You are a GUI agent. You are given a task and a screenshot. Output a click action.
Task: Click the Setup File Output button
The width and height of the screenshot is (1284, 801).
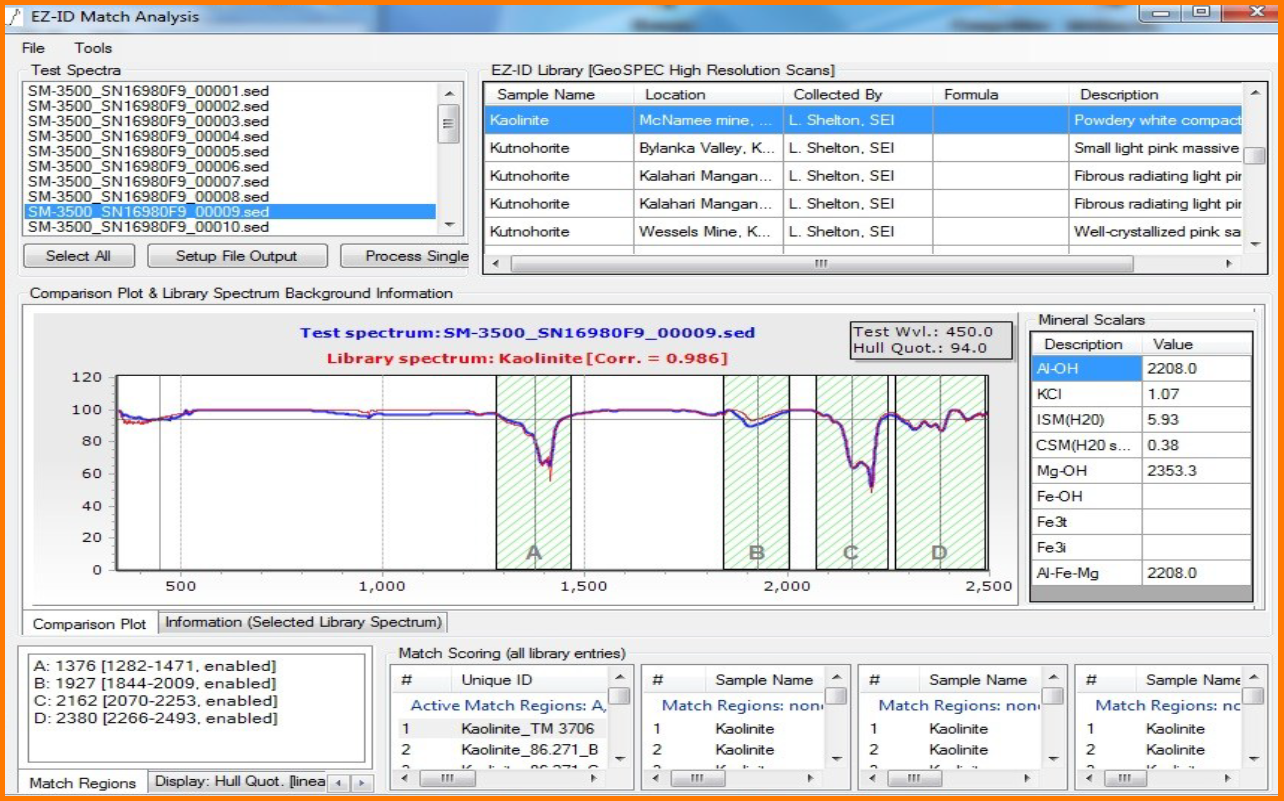[237, 256]
